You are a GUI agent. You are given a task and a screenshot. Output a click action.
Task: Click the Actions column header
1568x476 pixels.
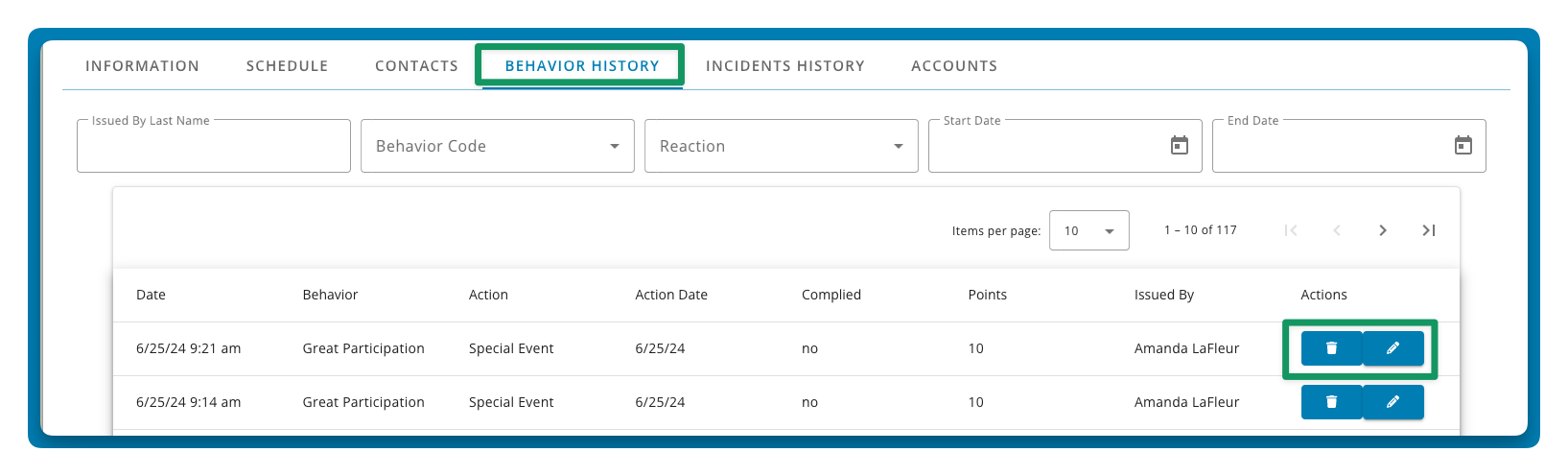(x=1323, y=295)
